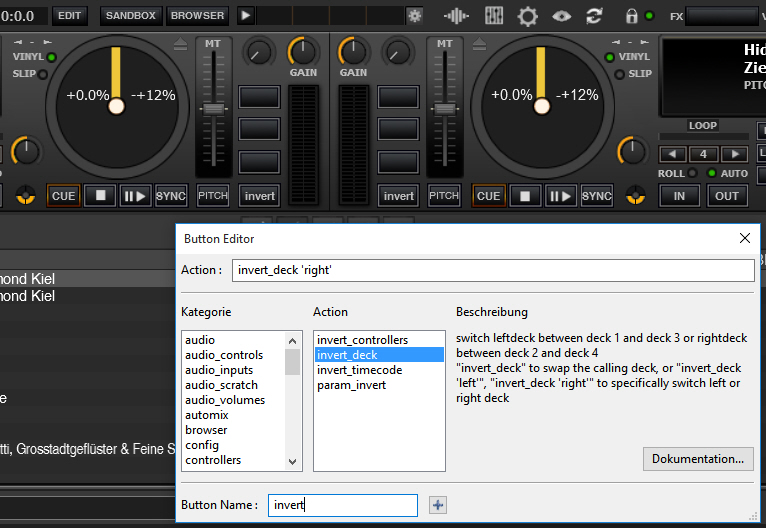Screen dimensions: 766x528
Task: Select invert_timecode in the Action list
Action: pyautogui.click(x=359, y=370)
